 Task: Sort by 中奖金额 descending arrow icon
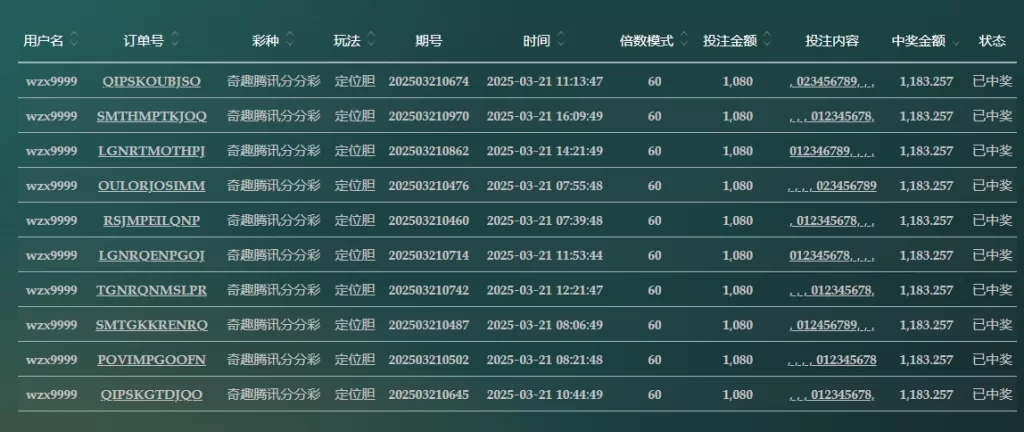pyautogui.click(x=956, y=43)
